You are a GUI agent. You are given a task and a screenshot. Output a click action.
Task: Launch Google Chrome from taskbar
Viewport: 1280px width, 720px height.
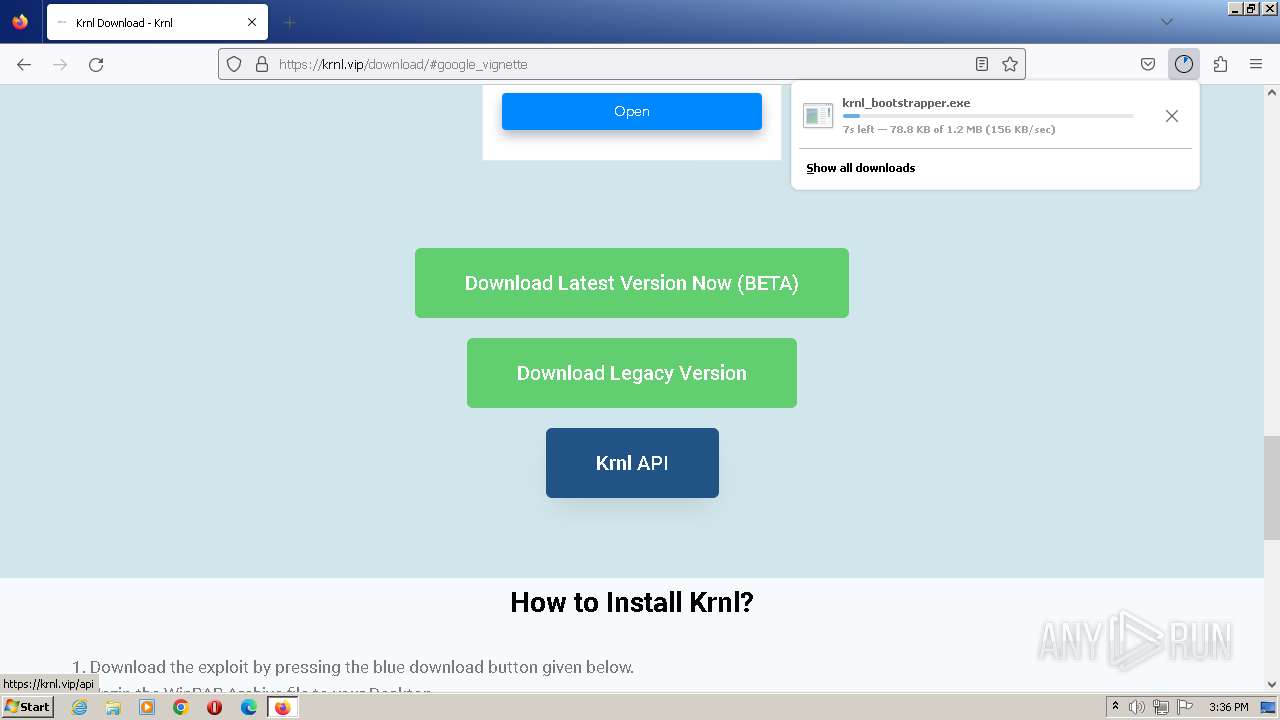(x=181, y=707)
